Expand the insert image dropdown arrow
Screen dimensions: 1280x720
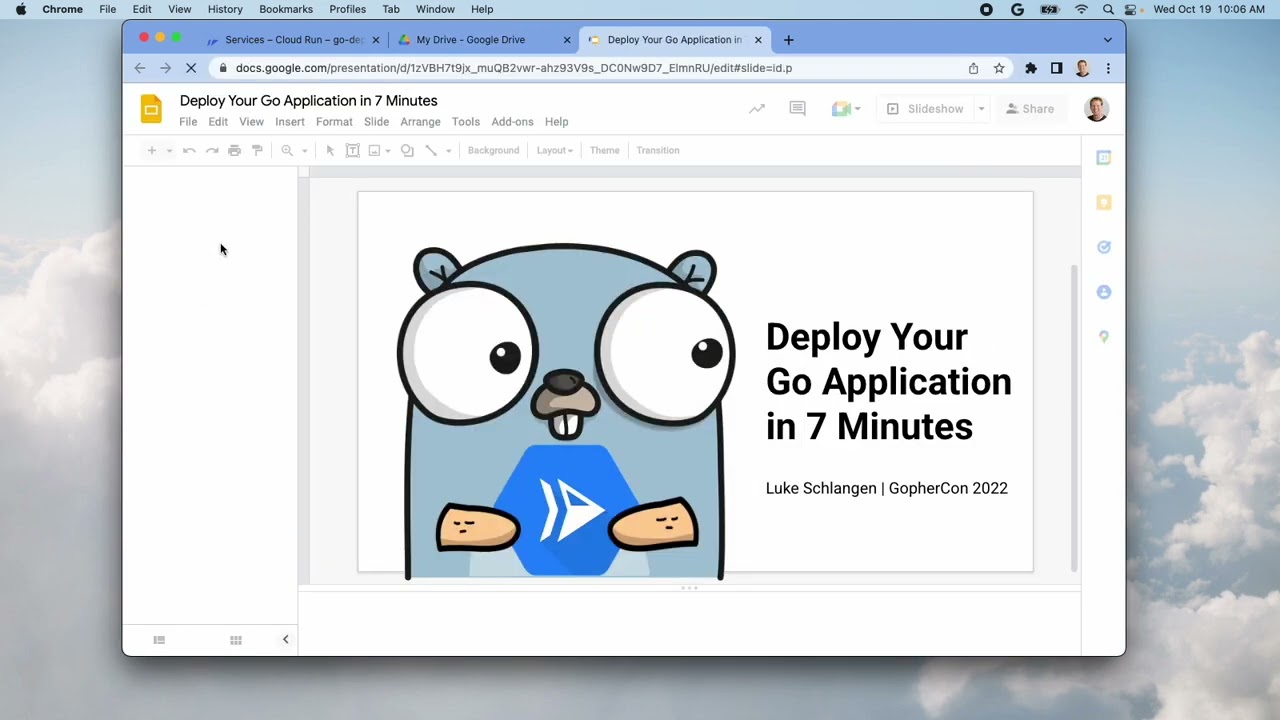[388, 150]
